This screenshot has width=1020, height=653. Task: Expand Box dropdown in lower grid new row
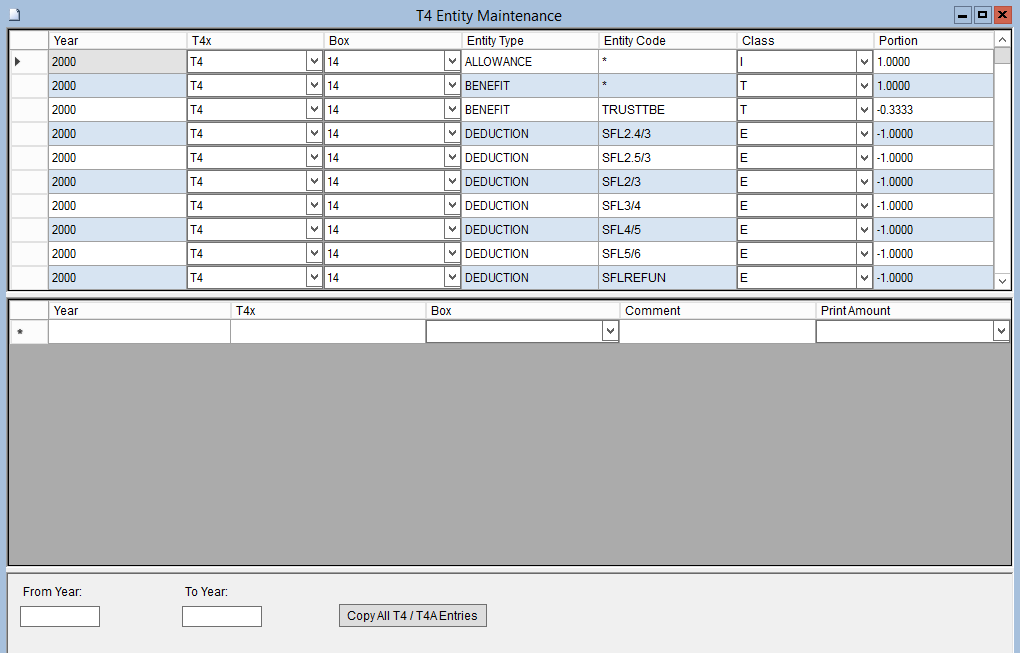(610, 331)
